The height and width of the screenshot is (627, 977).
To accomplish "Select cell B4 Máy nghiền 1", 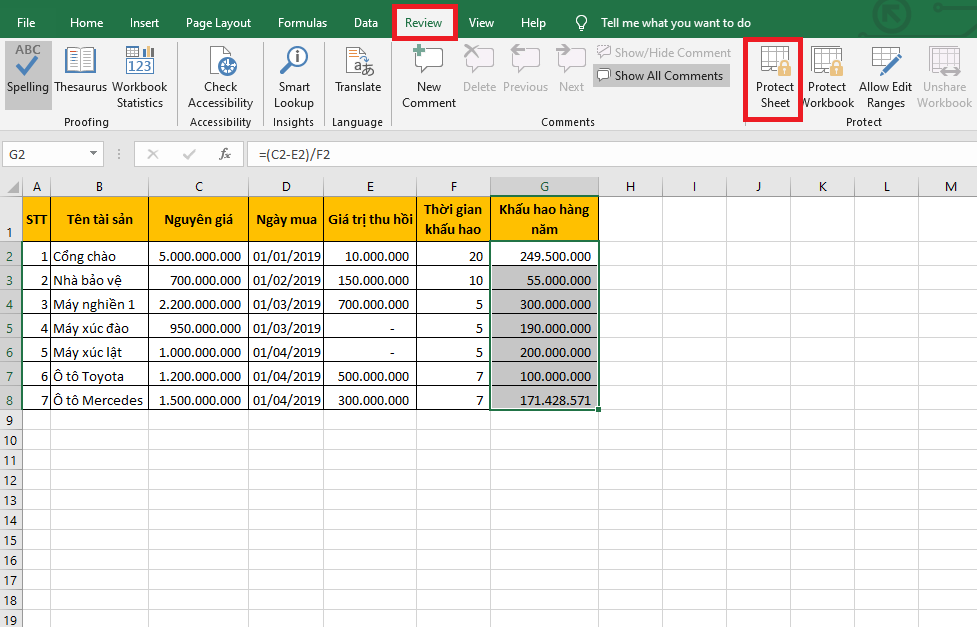I will click(99, 304).
